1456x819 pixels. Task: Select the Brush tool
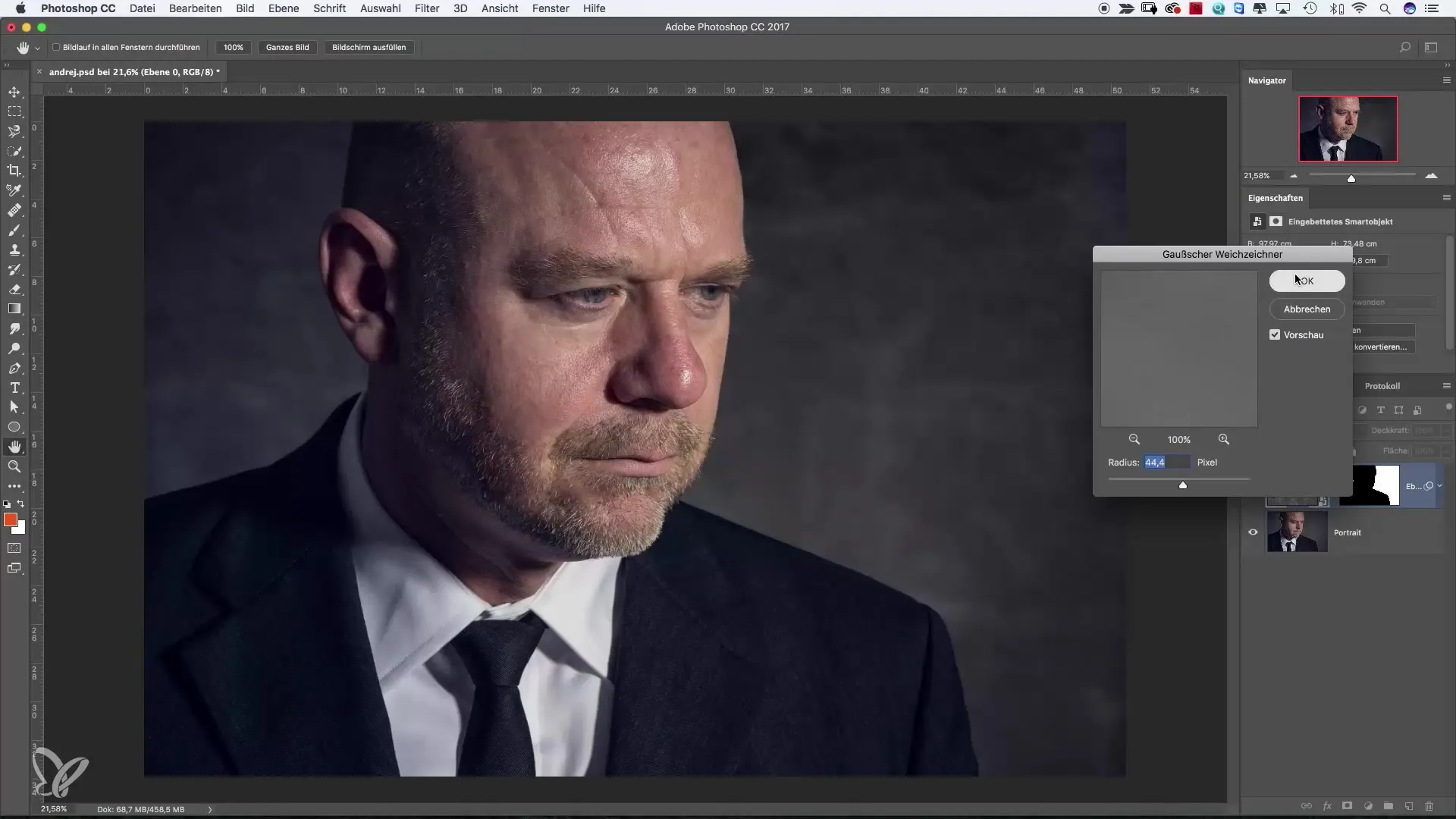[14, 230]
